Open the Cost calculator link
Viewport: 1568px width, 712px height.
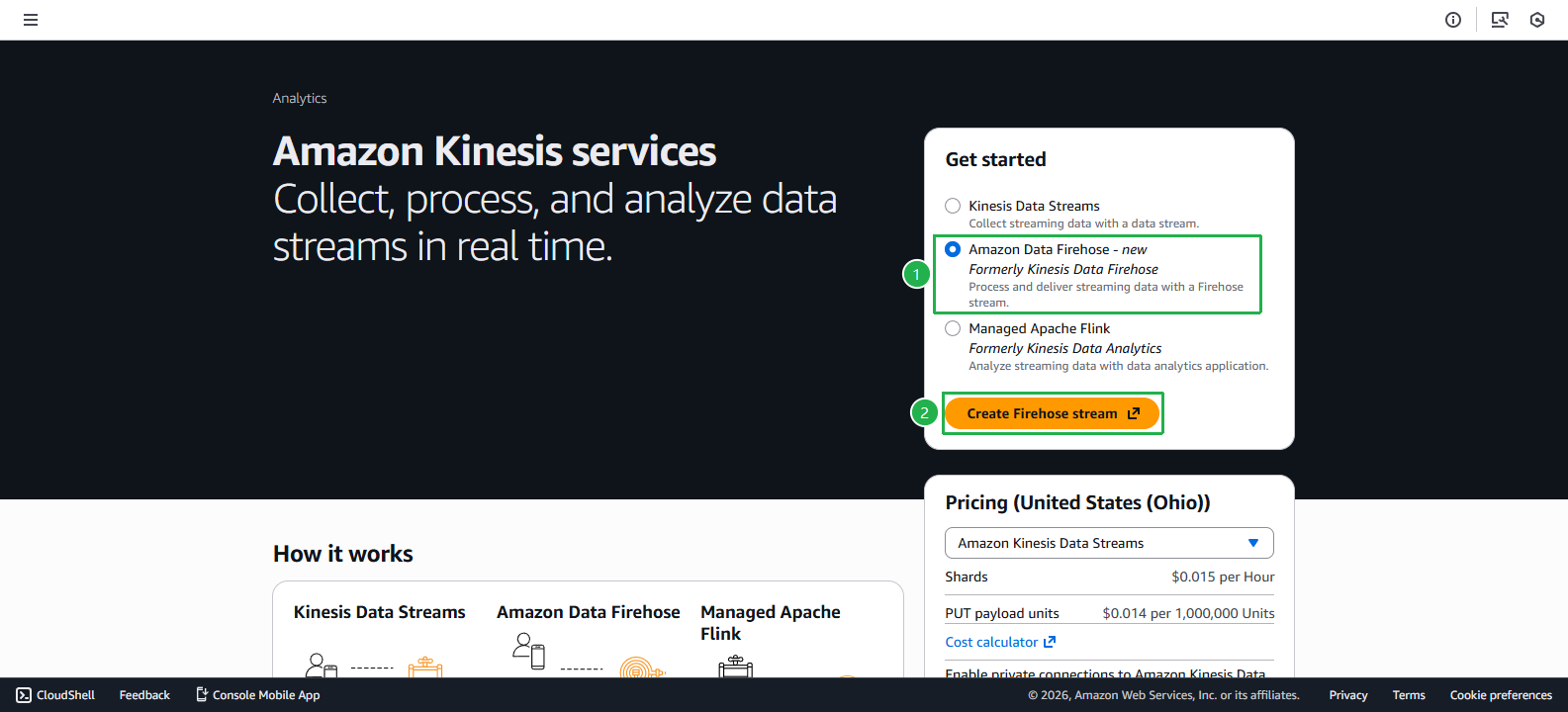click(x=1000, y=642)
